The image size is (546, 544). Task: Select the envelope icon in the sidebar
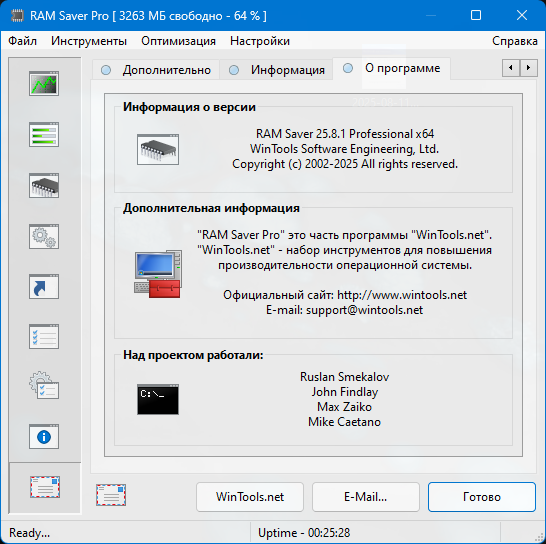[x=45, y=487]
